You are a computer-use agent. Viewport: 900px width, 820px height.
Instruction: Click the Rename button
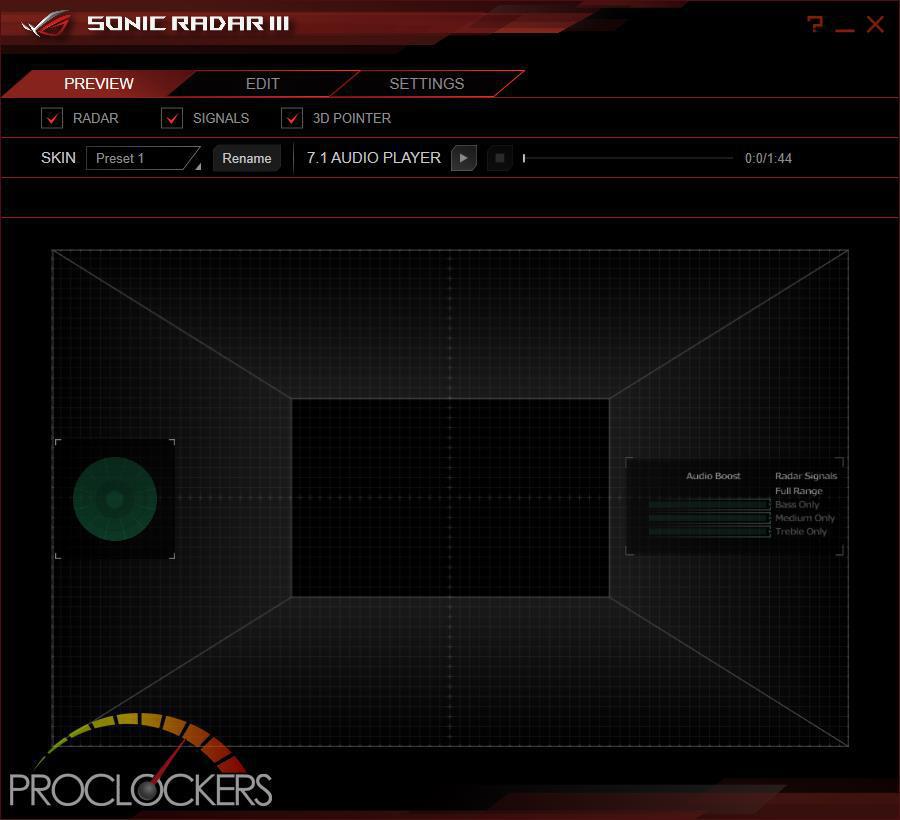[x=247, y=158]
